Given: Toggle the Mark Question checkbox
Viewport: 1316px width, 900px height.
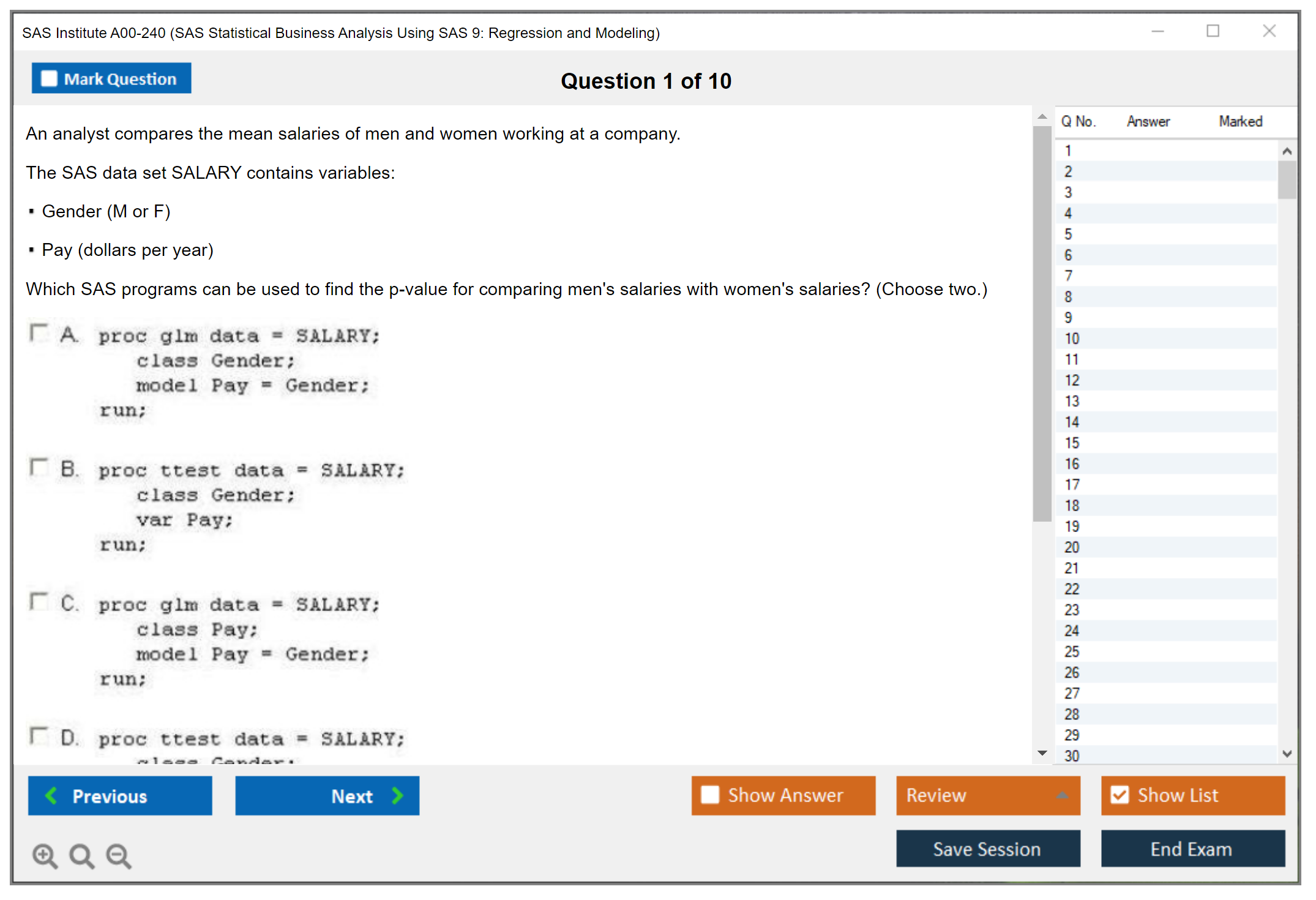Looking at the screenshot, I should [x=49, y=78].
